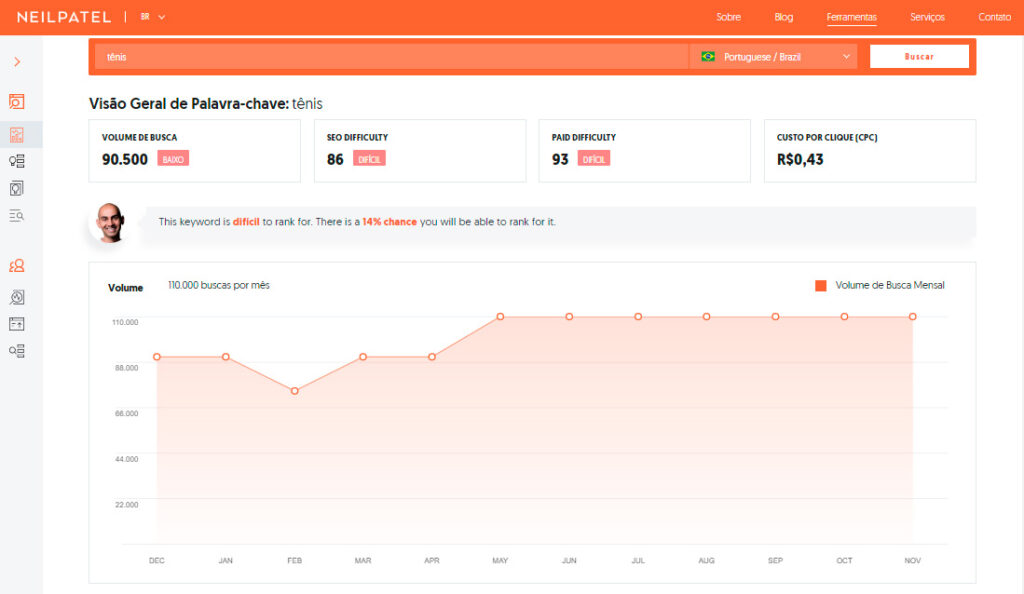Click the DIFÍCIL badge under SEO Difficulty
Viewport: 1024px width, 594px height.
(369, 159)
